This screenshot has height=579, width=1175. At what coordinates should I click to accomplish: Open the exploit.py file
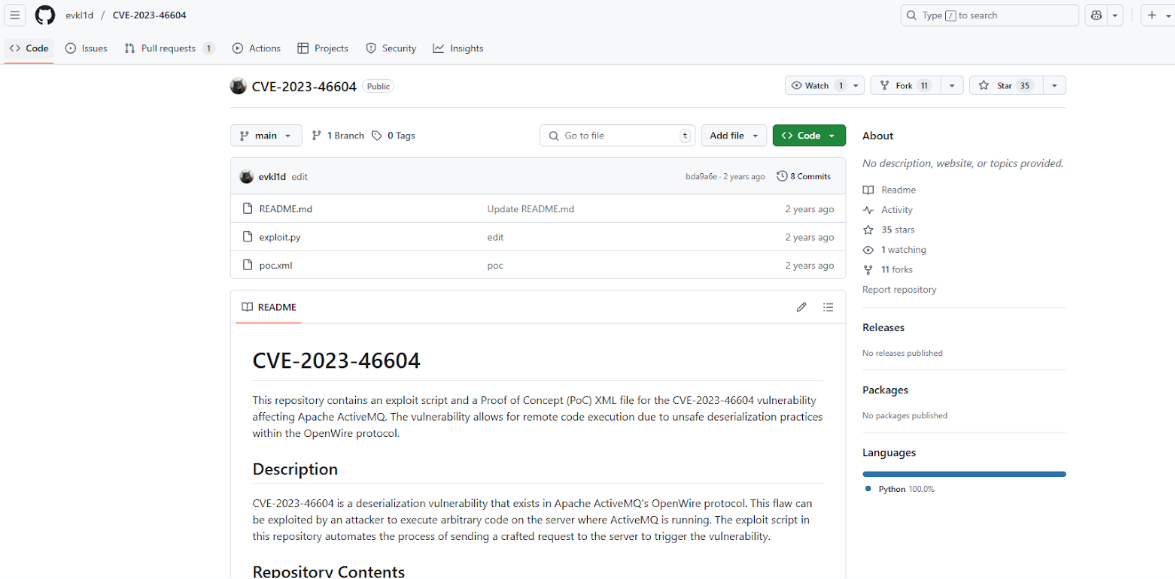coord(280,237)
